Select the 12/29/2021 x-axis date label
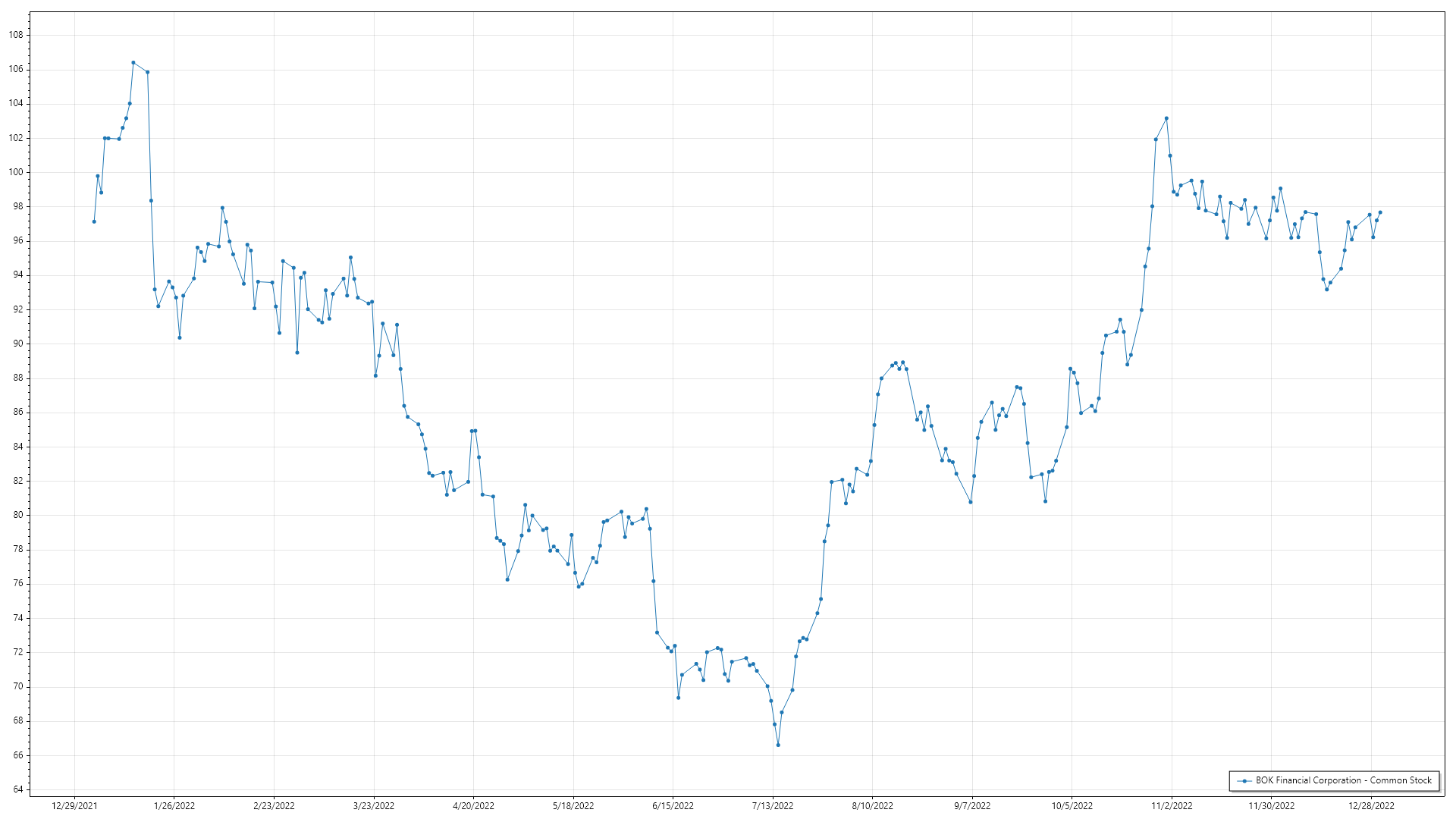The image size is (1456, 819). coord(74,805)
